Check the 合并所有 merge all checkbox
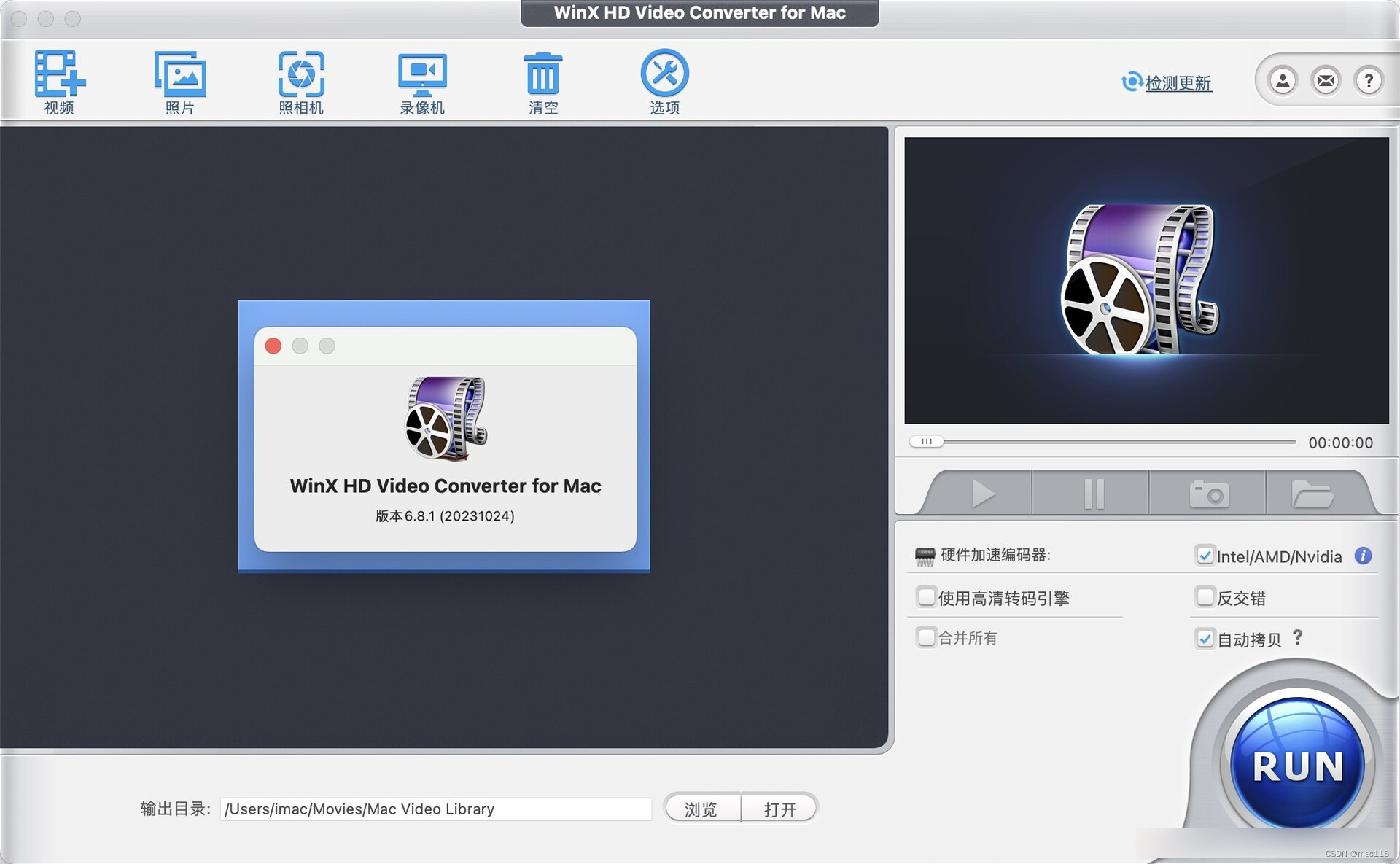 click(x=926, y=637)
